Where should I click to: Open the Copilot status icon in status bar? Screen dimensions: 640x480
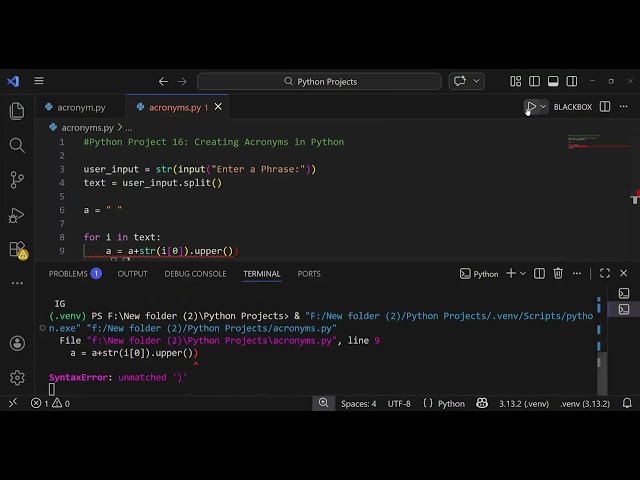[x=482, y=403]
